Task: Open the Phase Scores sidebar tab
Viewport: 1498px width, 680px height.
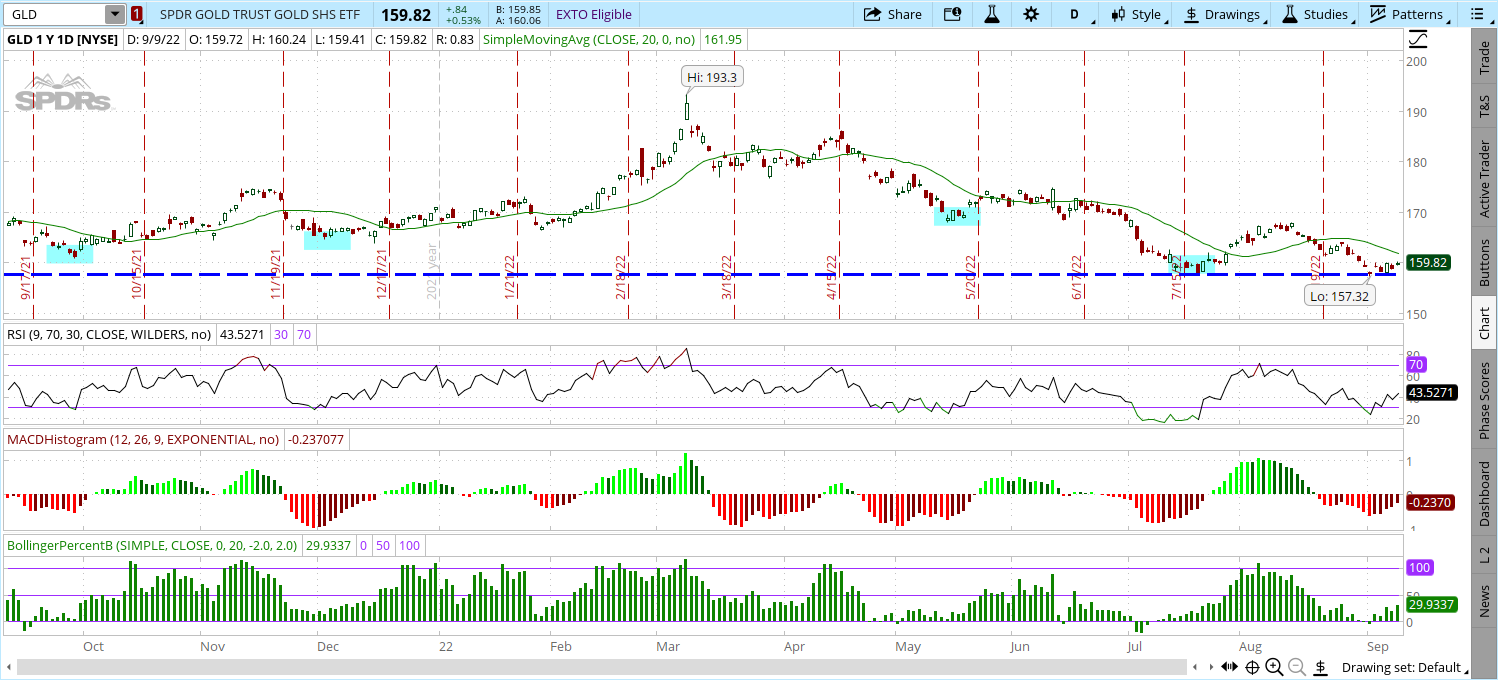Action: tap(1484, 401)
